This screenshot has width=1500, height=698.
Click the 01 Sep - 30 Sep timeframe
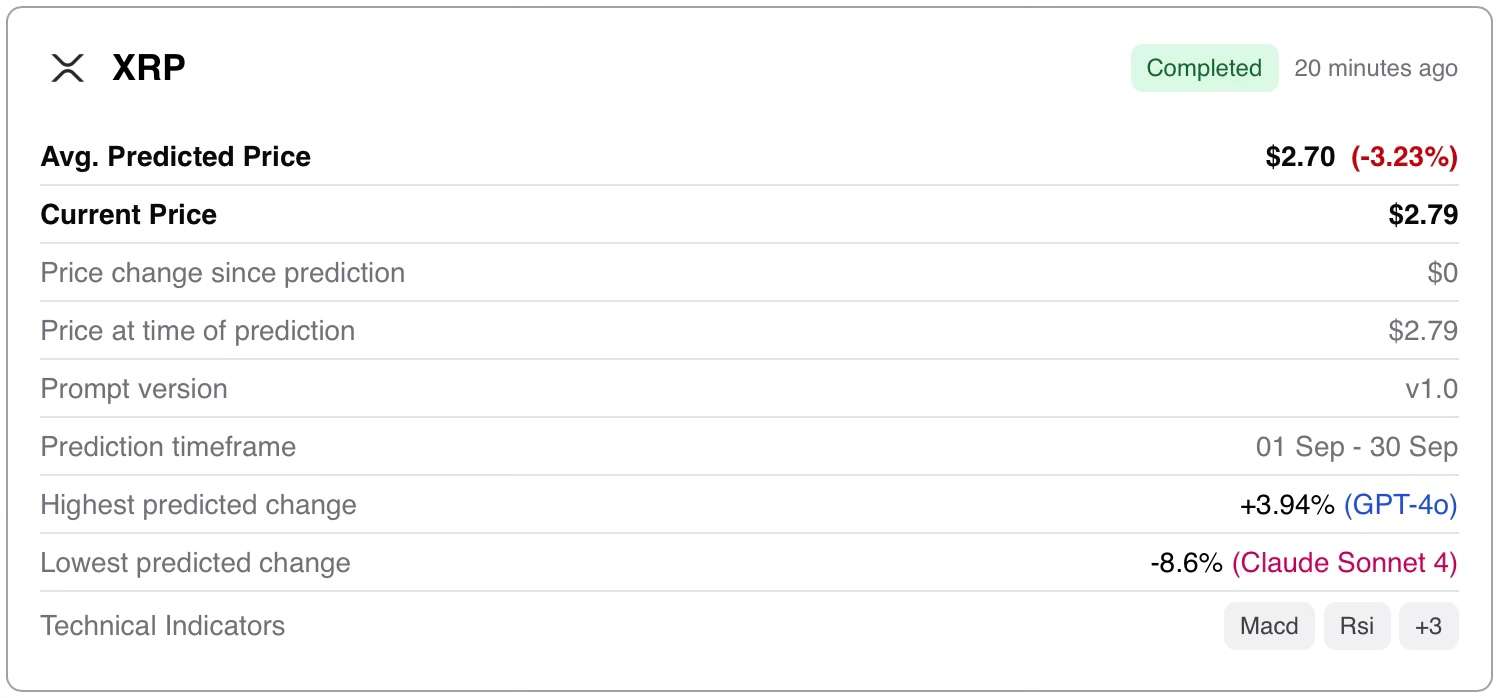(1356, 447)
